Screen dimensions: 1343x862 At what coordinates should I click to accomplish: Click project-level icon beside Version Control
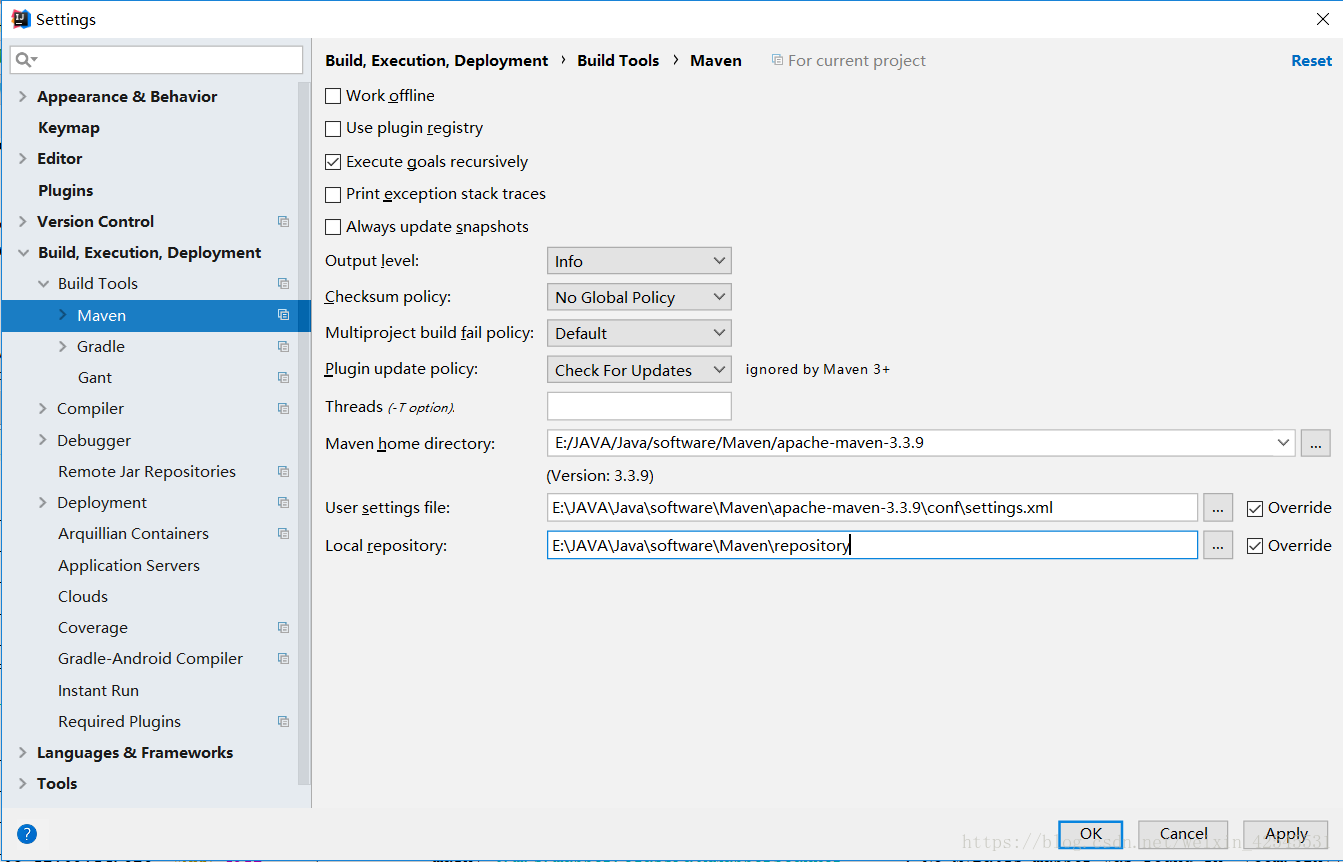283,221
